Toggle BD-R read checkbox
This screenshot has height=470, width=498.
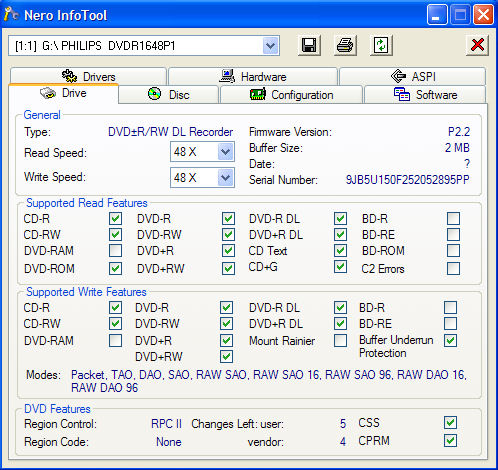(x=453, y=219)
